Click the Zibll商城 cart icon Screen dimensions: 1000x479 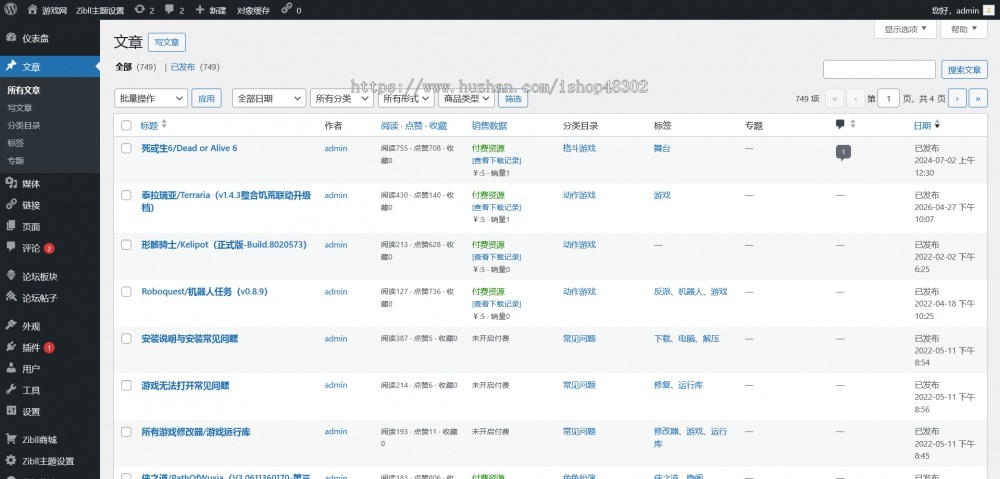tap(11, 439)
